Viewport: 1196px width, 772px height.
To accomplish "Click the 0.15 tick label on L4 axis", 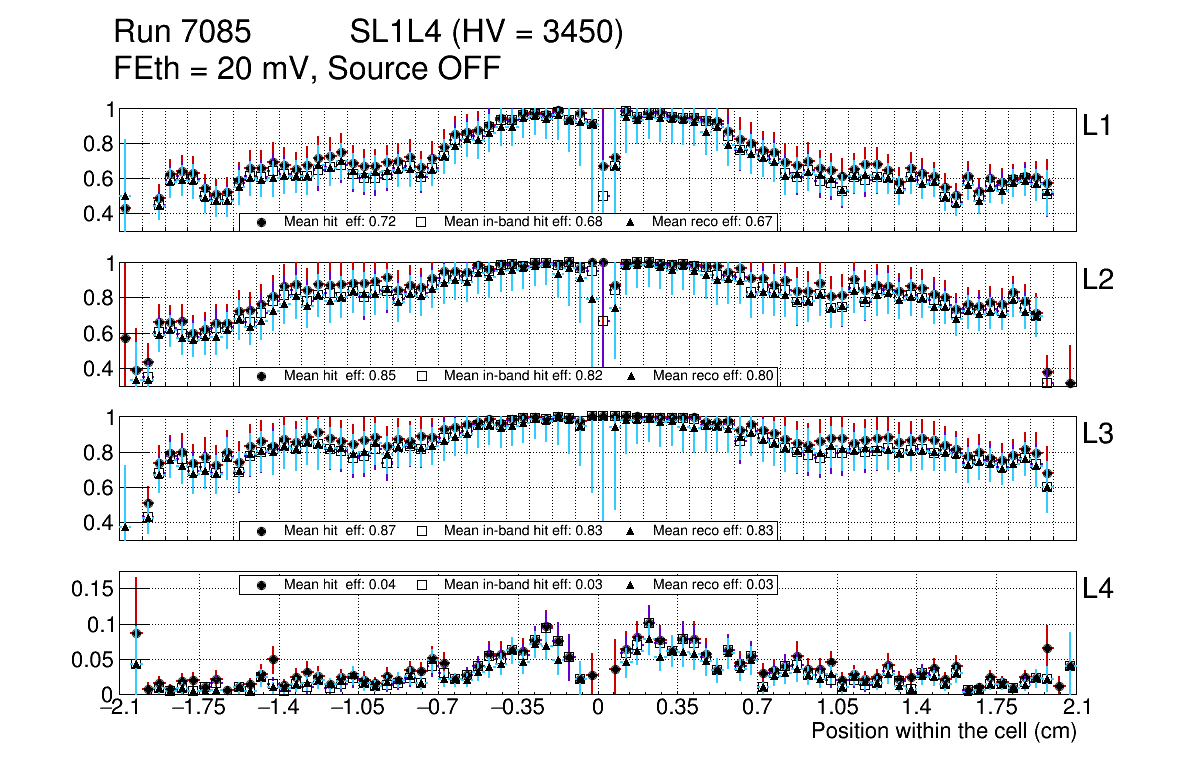I will click(x=91, y=589).
